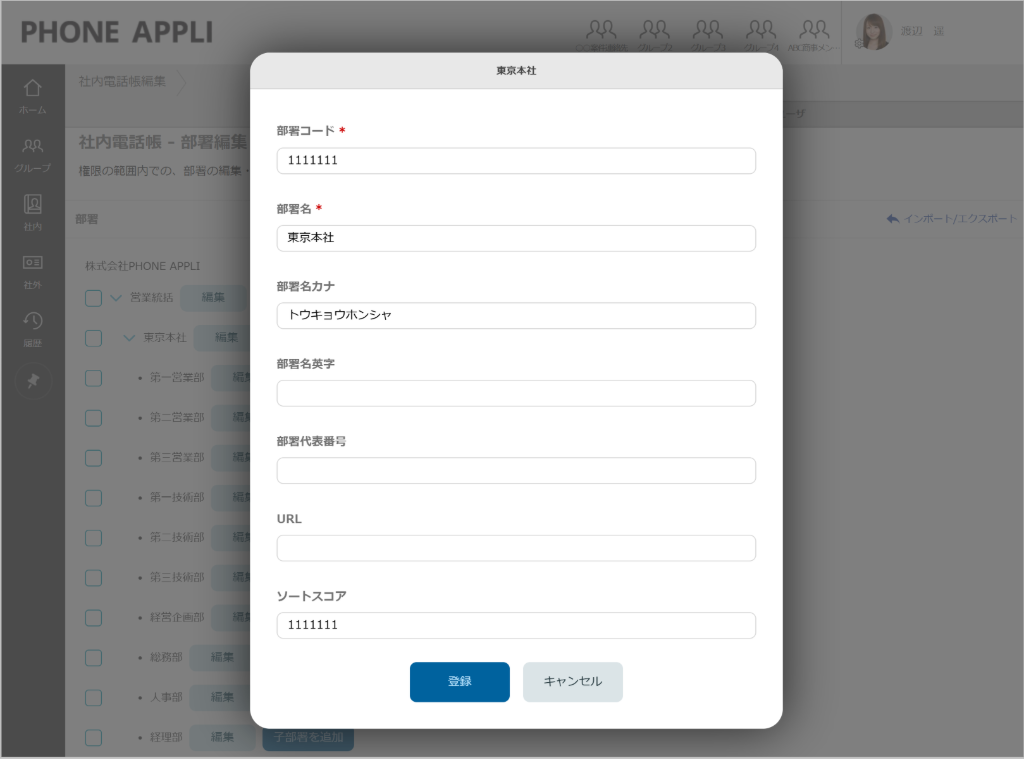Open the 社外 contacts sidebar icon

[33, 265]
